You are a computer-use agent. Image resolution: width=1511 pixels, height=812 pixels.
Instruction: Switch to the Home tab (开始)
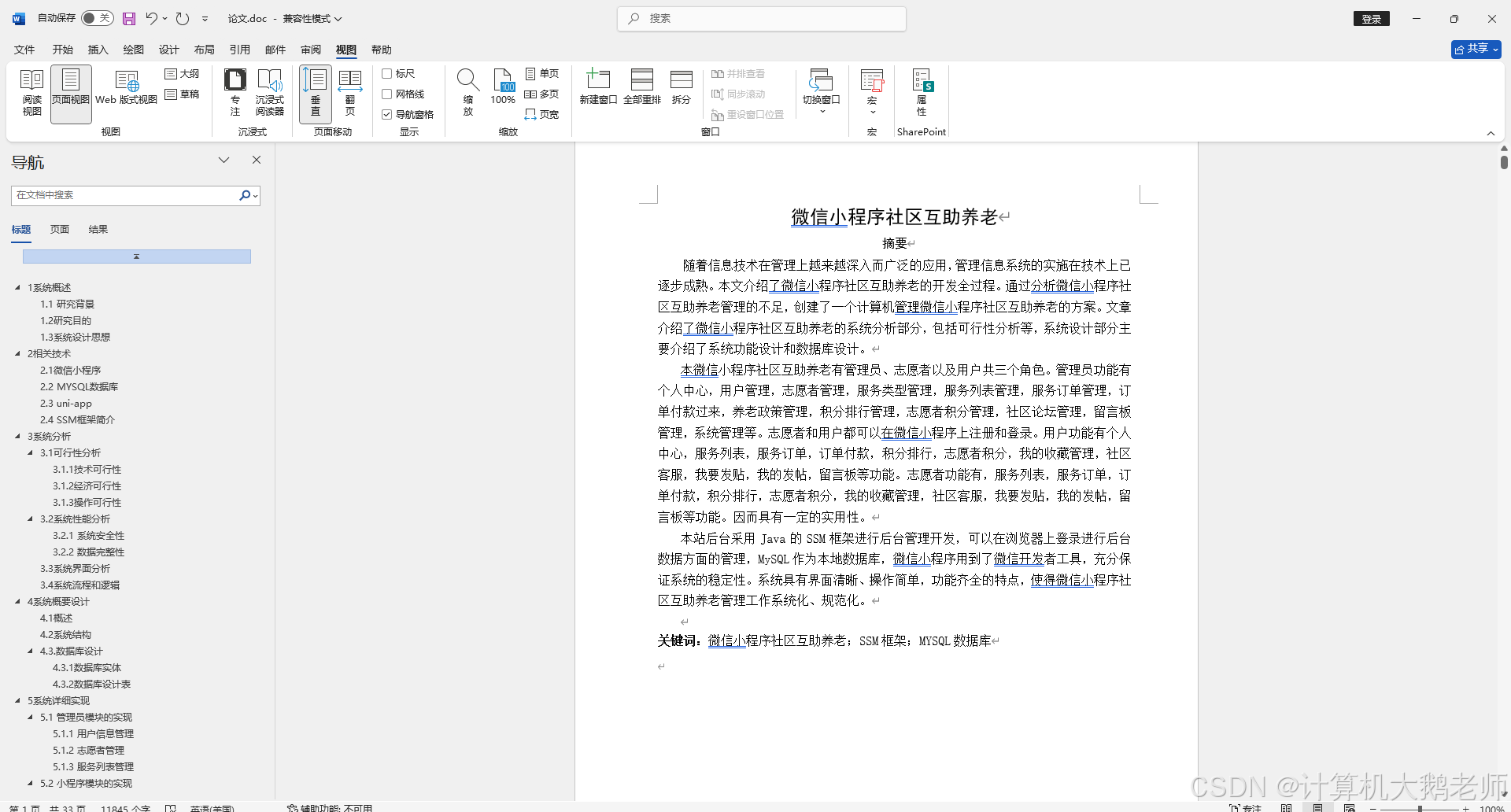pyautogui.click(x=63, y=50)
